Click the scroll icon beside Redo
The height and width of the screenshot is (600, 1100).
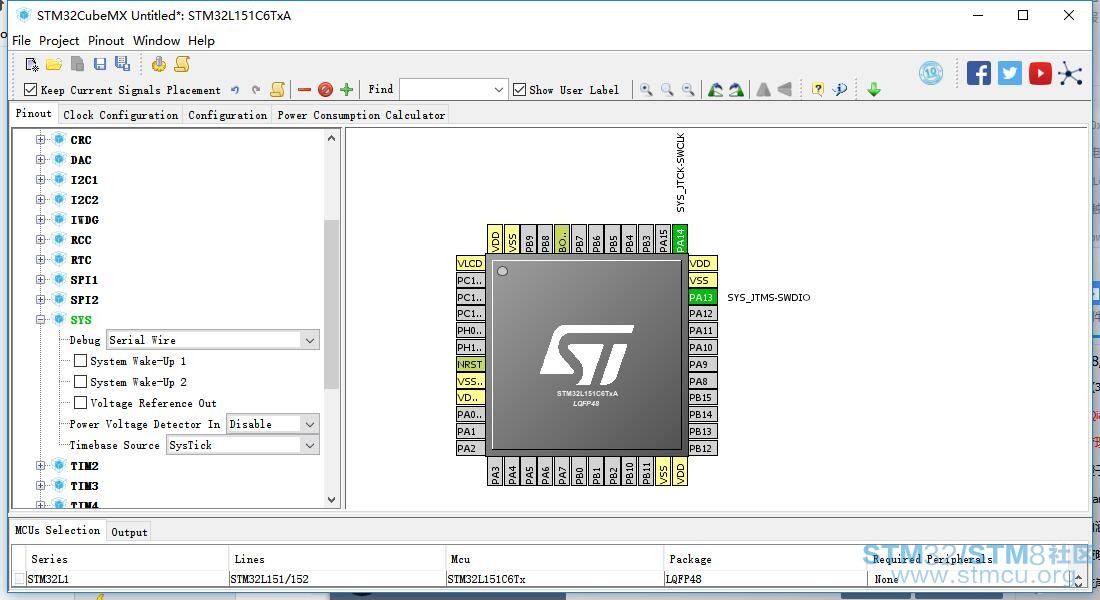point(278,90)
